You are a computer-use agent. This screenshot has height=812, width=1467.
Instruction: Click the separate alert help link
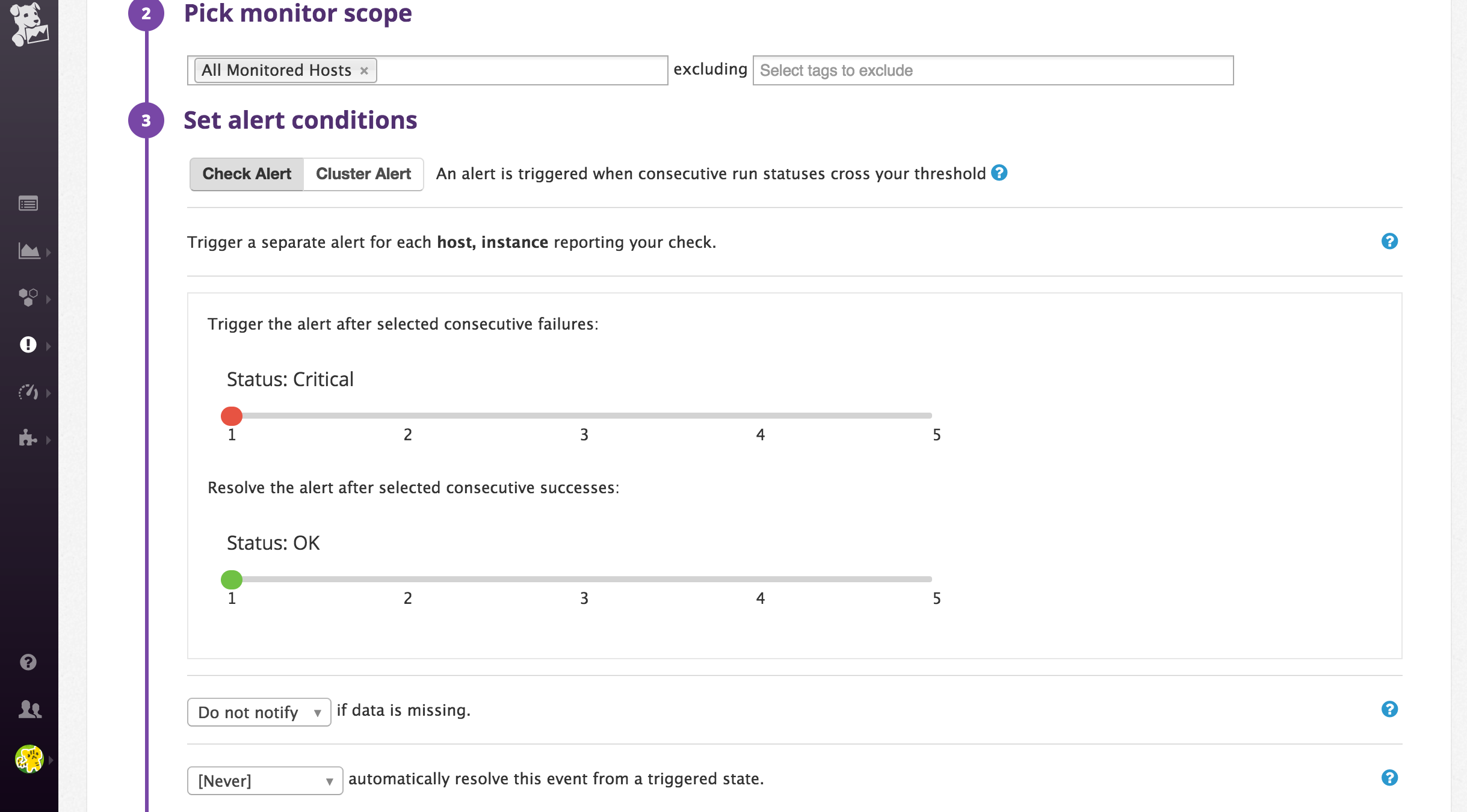coord(1390,242)
